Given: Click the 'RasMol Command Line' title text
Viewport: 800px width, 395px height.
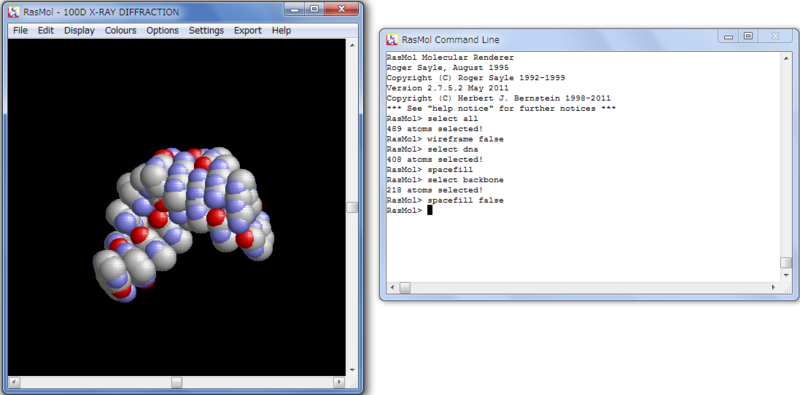Looking at the screenshot, I should pyautogui.click(x=451, y=39).
